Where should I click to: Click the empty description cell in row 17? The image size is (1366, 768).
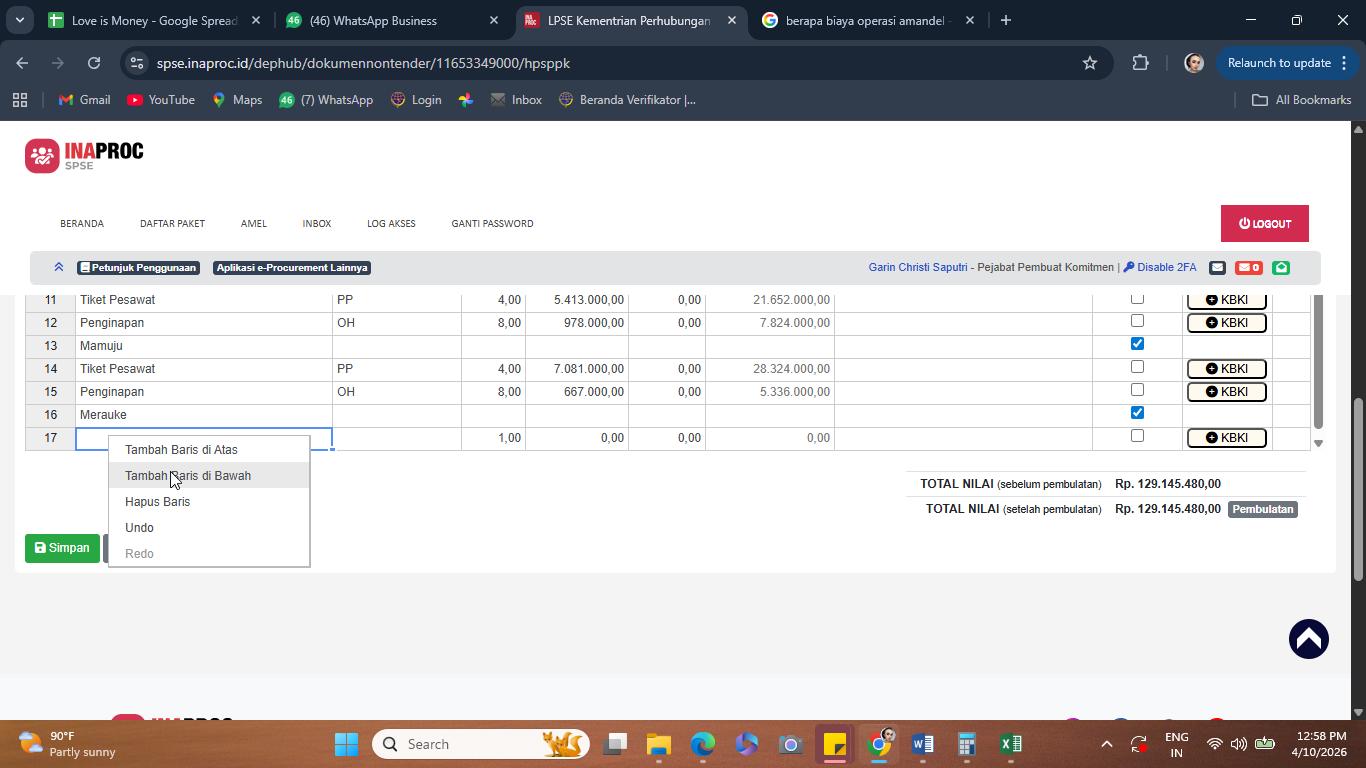click(x=204, y=438)
